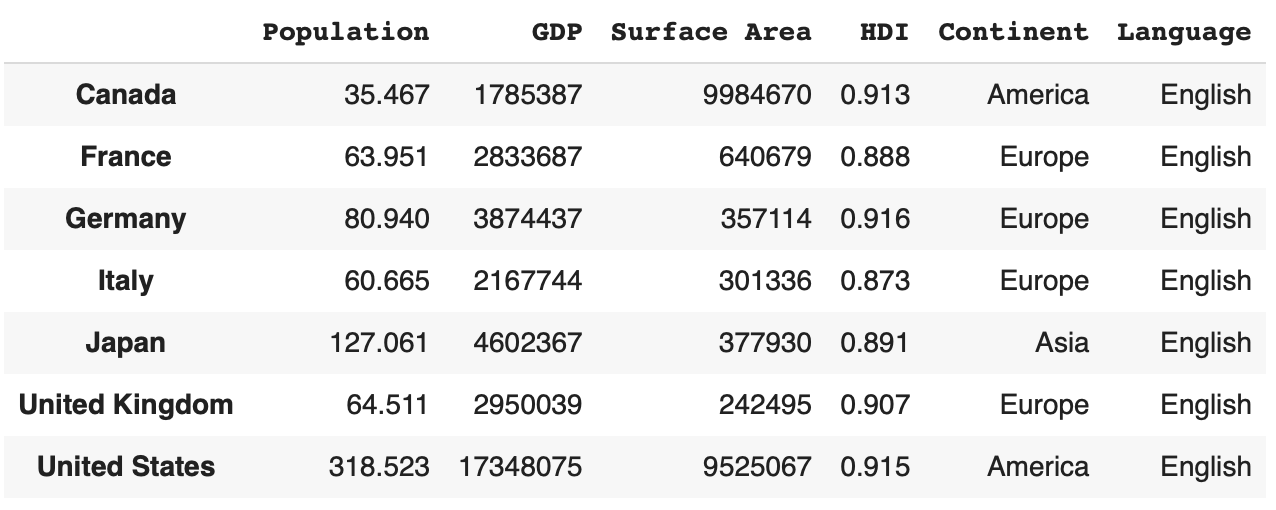The image size is (1276, 510).
Task: Select the United Kingdom row label
Action: coord(126,405)
